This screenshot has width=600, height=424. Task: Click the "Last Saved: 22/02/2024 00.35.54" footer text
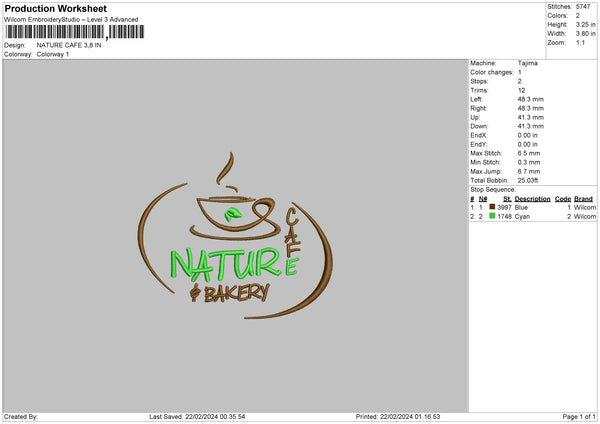pos(197,417)
